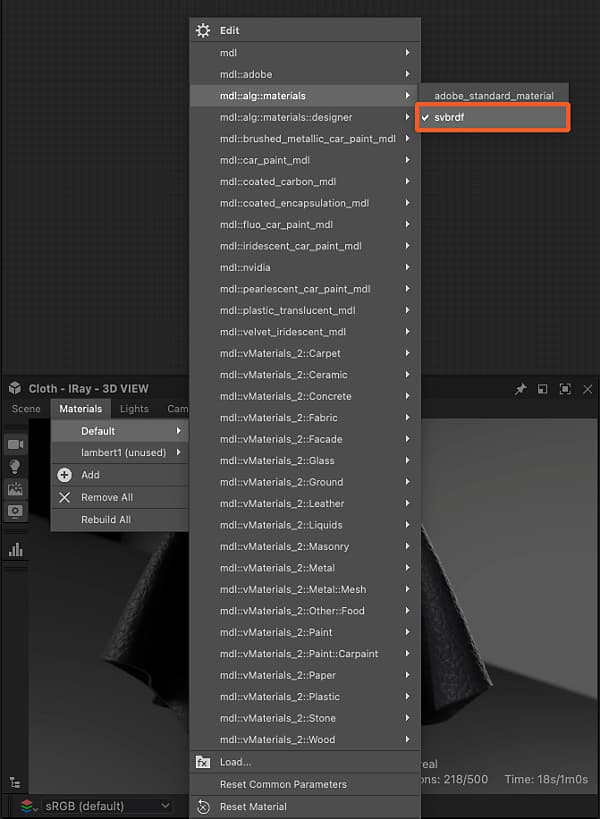Expand the Default material submenu
Image resolution: width=600 pixels, height=819 pixels.
120,431
